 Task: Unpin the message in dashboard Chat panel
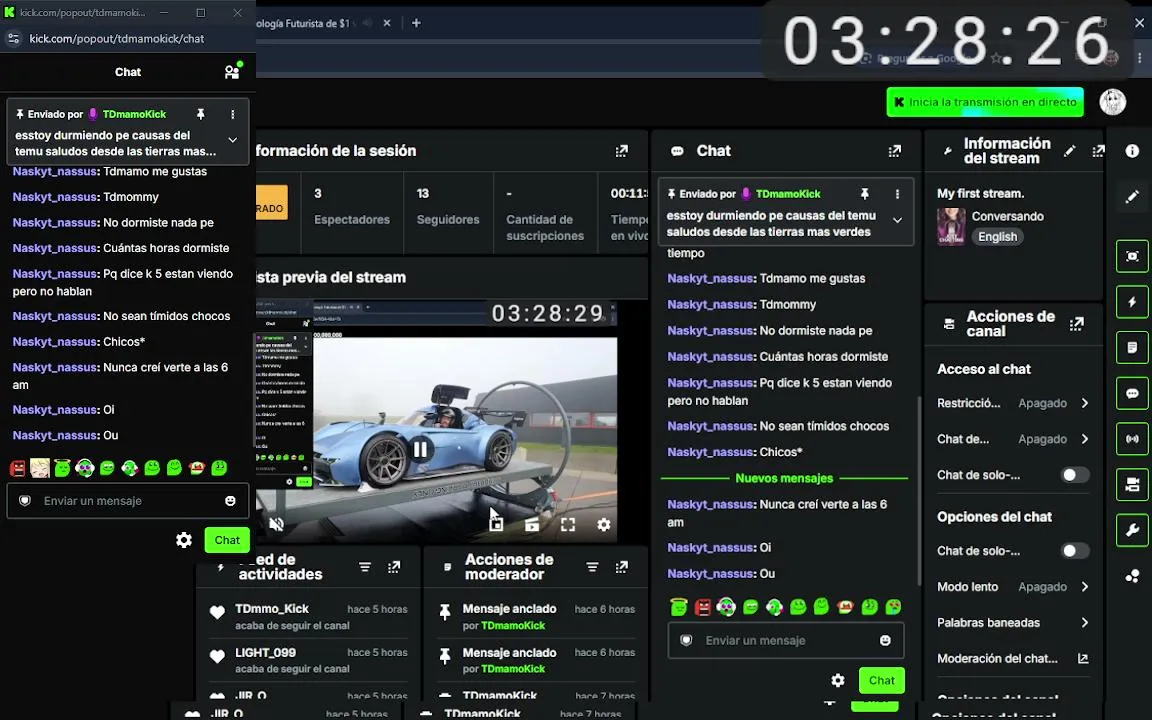[865, 193]
